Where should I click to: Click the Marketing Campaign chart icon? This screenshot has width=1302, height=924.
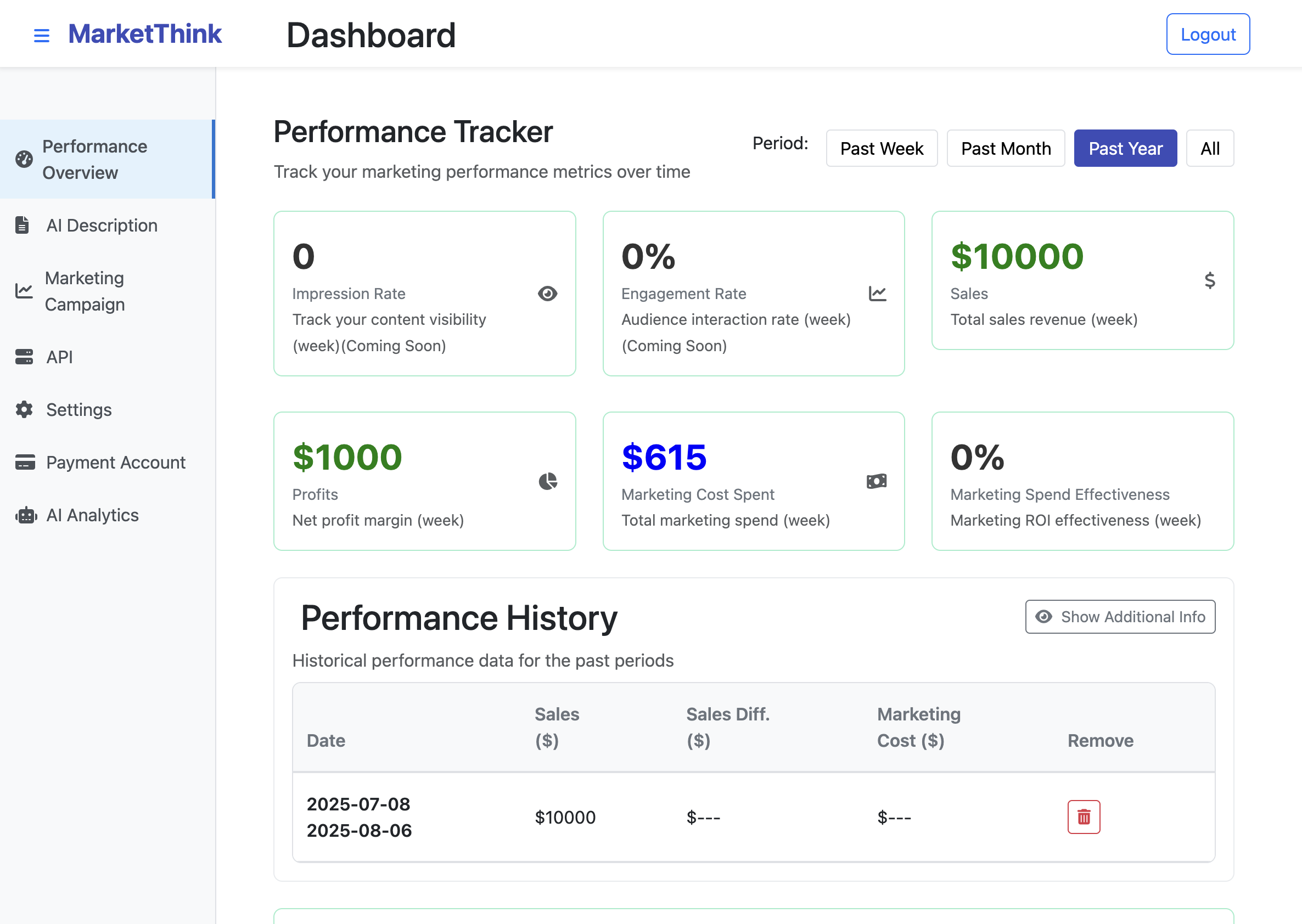tap(24, 291)
